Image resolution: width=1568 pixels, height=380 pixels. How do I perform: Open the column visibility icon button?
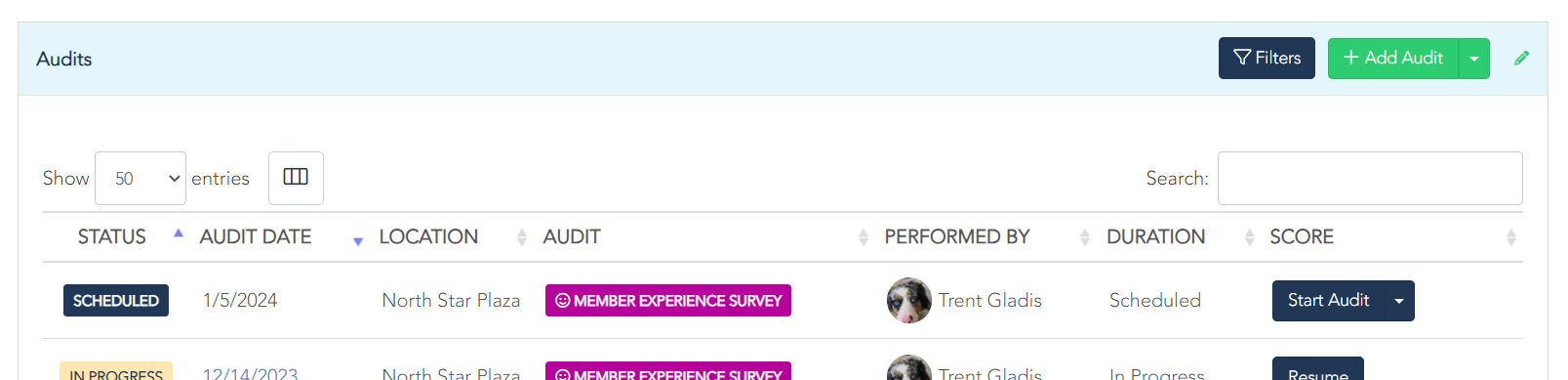tap(296, 178)
